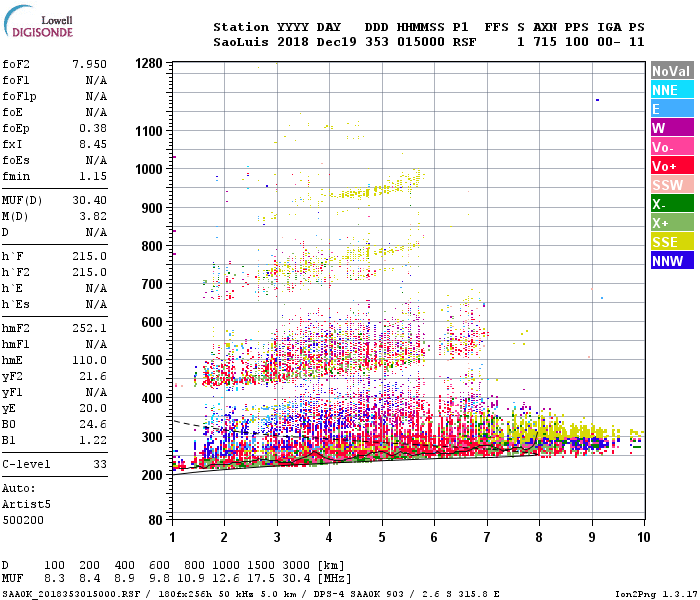Select the X+ light green legend swatch
This screenshot has width=700, height=600.
click(x=672, y=223)
